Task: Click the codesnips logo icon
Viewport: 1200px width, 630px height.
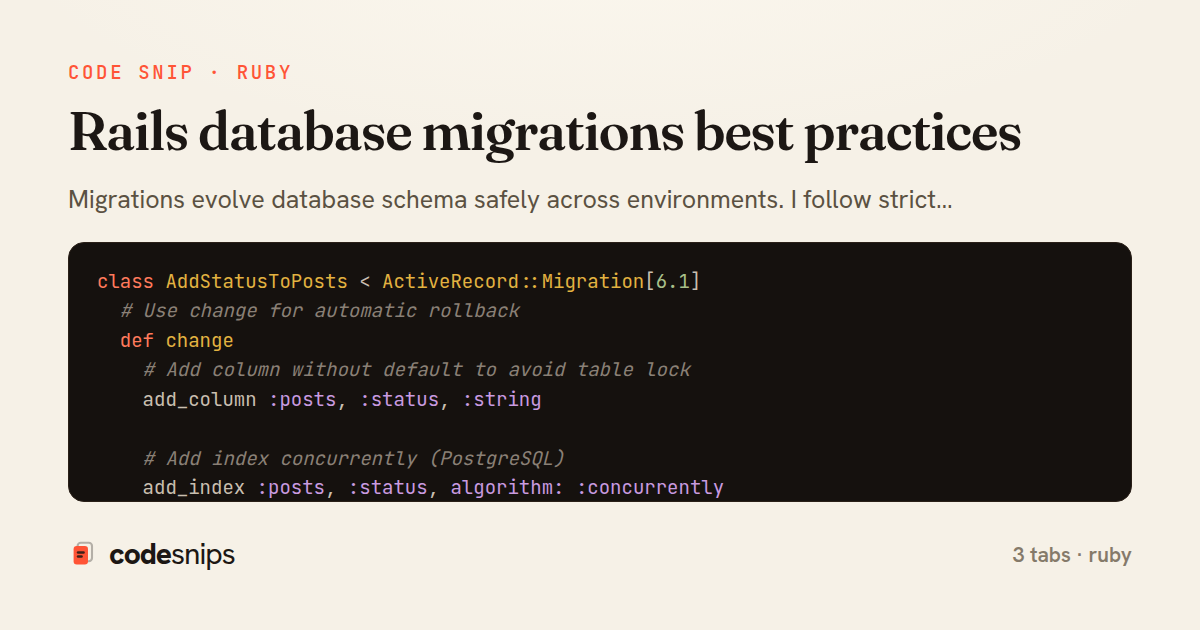Action: (x=83, y=554)
